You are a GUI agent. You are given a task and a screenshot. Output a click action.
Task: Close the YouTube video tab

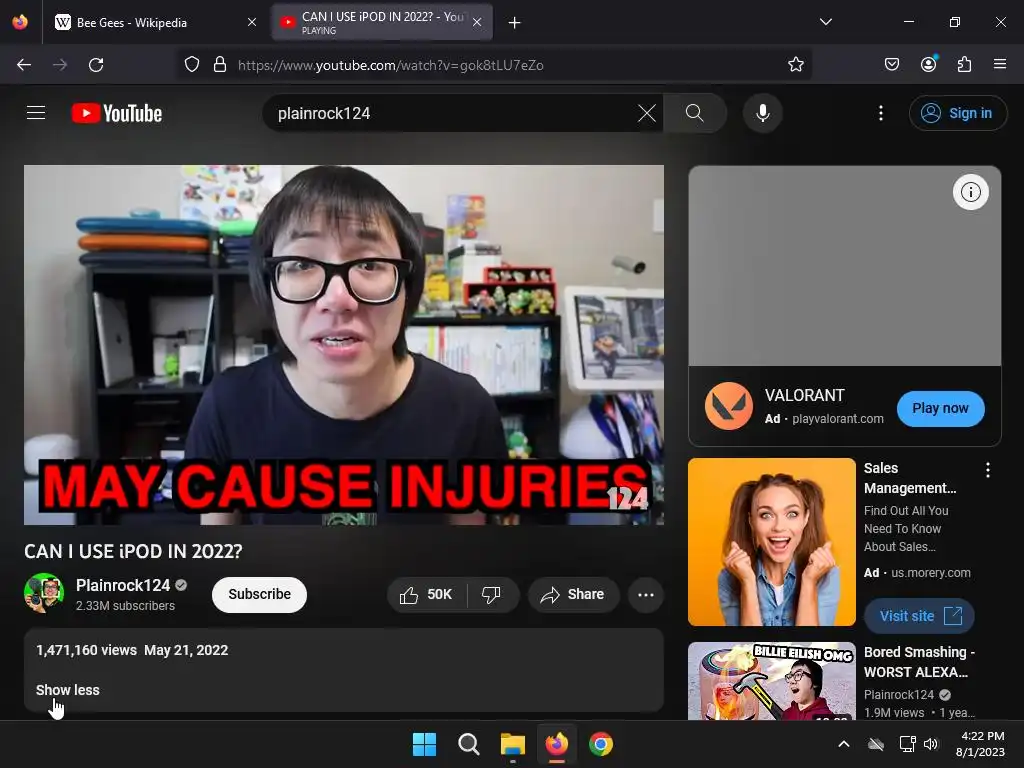click(x=477, y=22)
